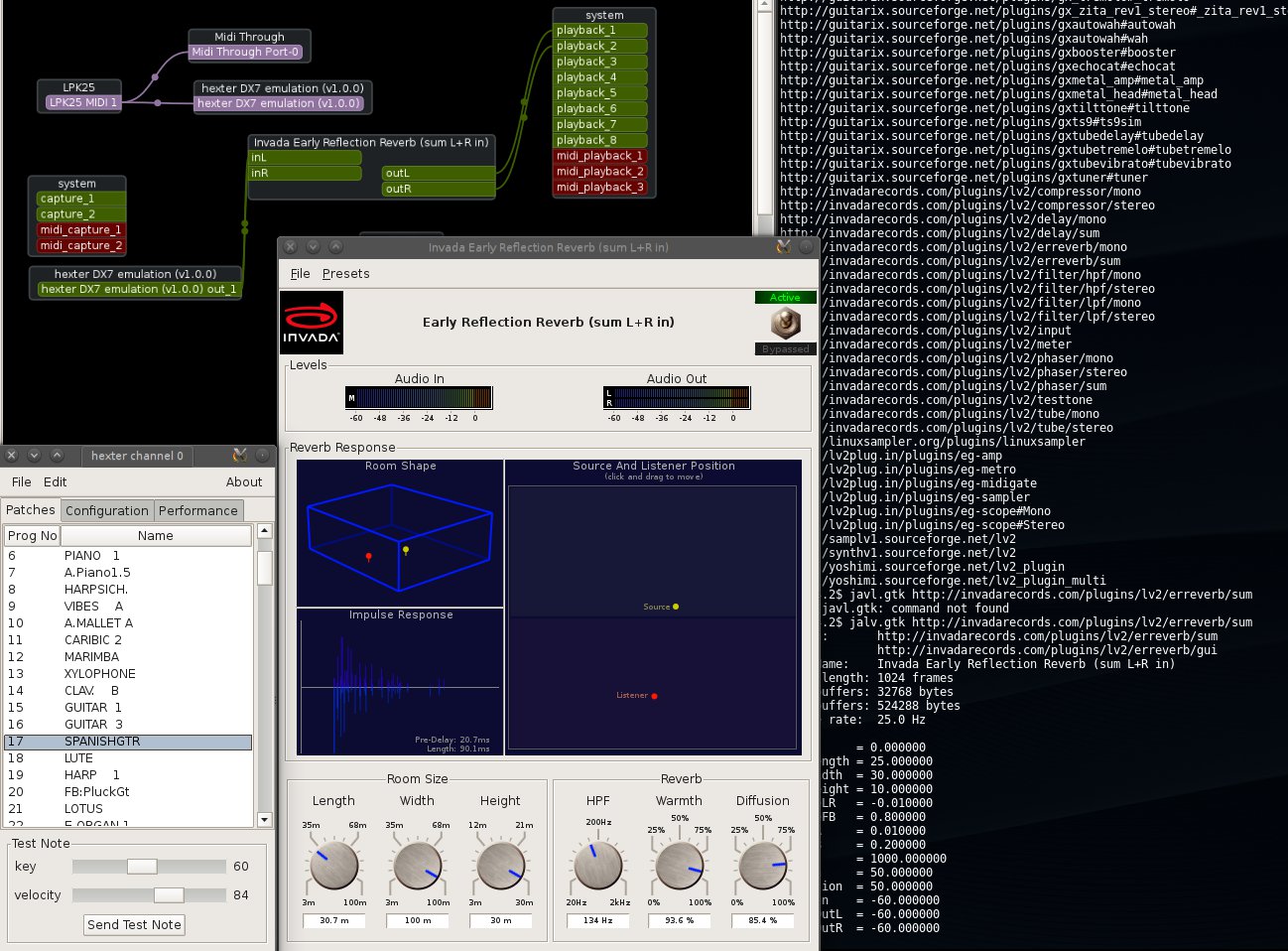The width and height of the screenshot is (1288, 951).
Task: Click the Invada logo image
Action: [x=312, y=323]
